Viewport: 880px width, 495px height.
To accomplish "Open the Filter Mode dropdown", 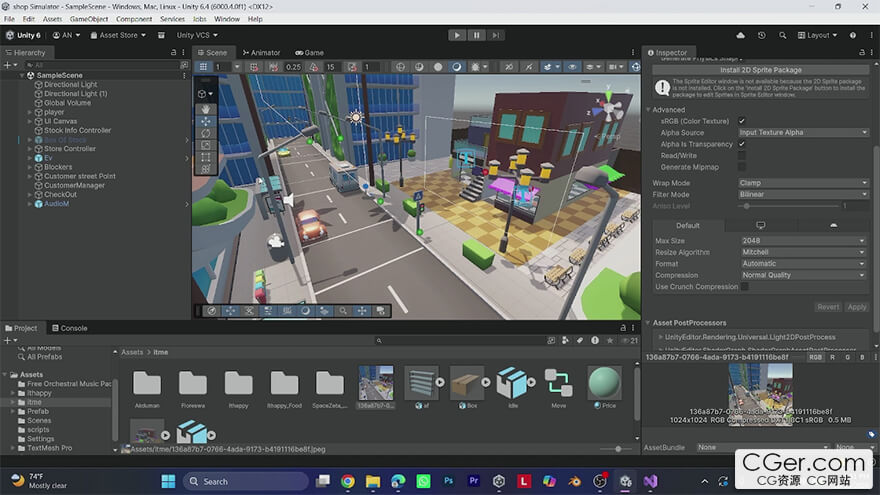I will tap(804, 194).
